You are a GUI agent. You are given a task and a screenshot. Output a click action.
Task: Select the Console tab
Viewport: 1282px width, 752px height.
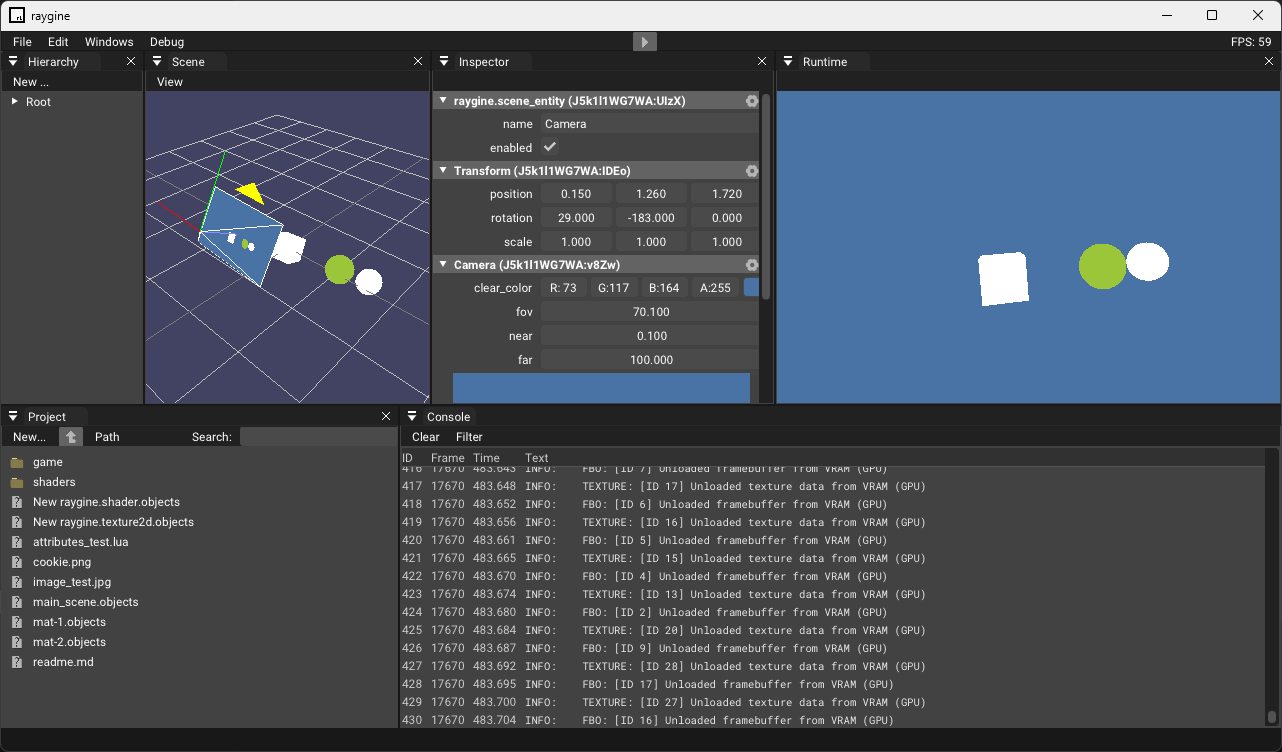448,417
